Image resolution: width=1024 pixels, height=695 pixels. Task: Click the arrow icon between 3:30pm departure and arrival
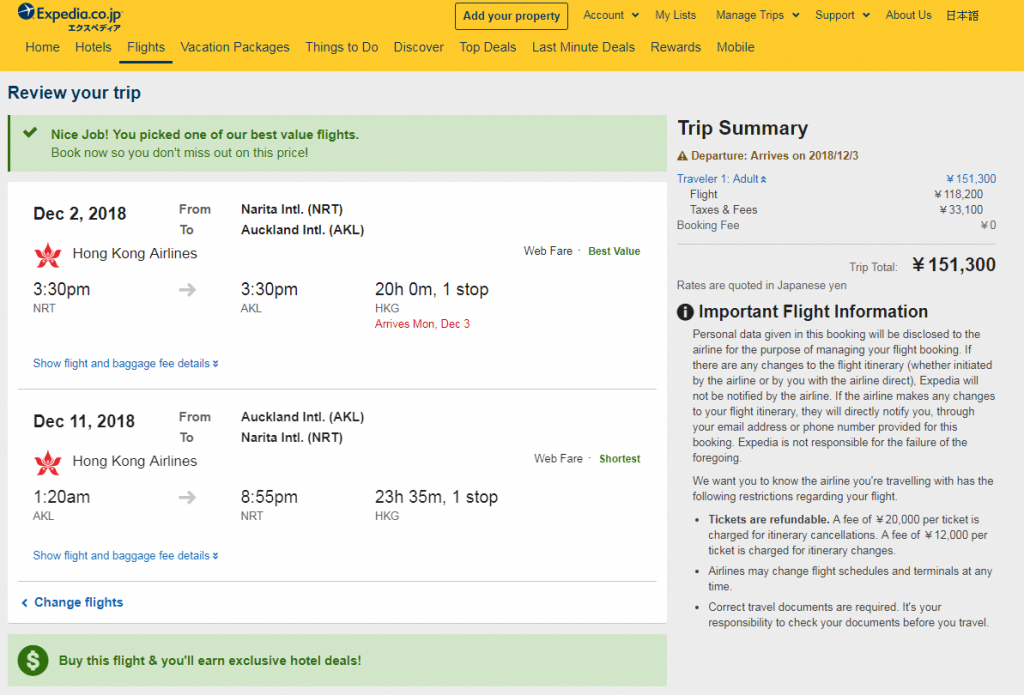point(188,290)
